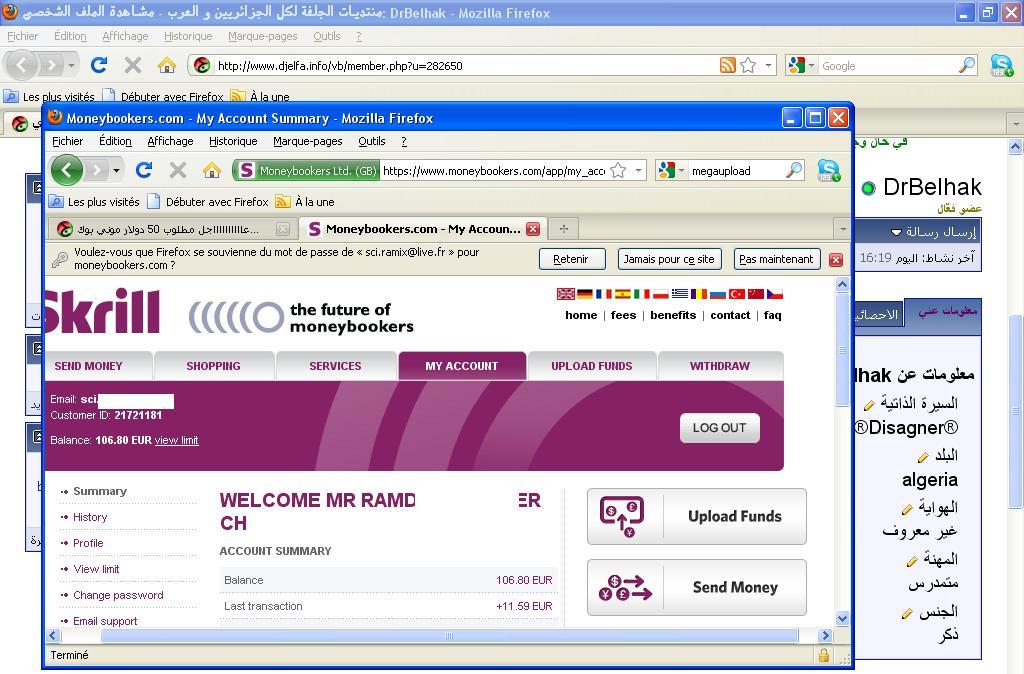Click Retenir to save the password
Image resolution: width=1024 pixels, height=674 pixels.
571,259
